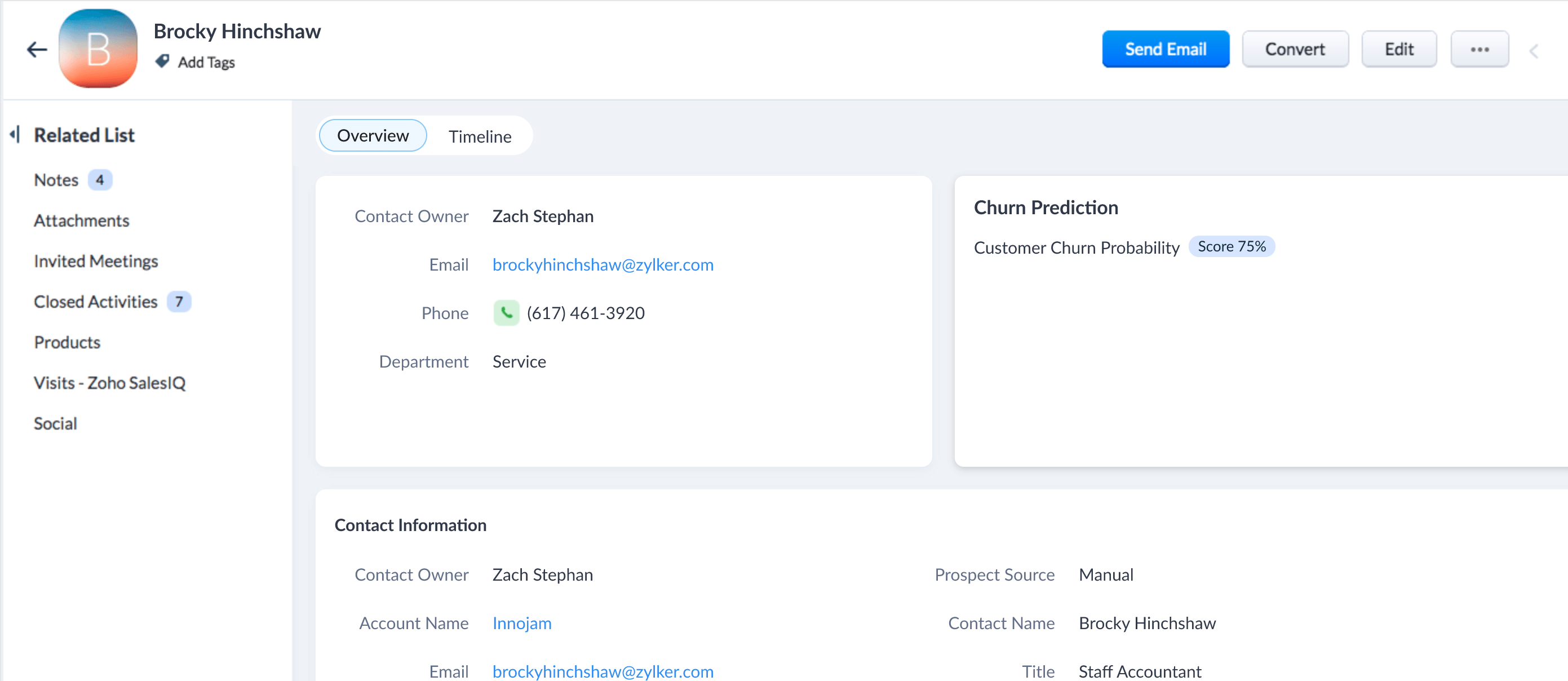Click the Convert button

1295,49
